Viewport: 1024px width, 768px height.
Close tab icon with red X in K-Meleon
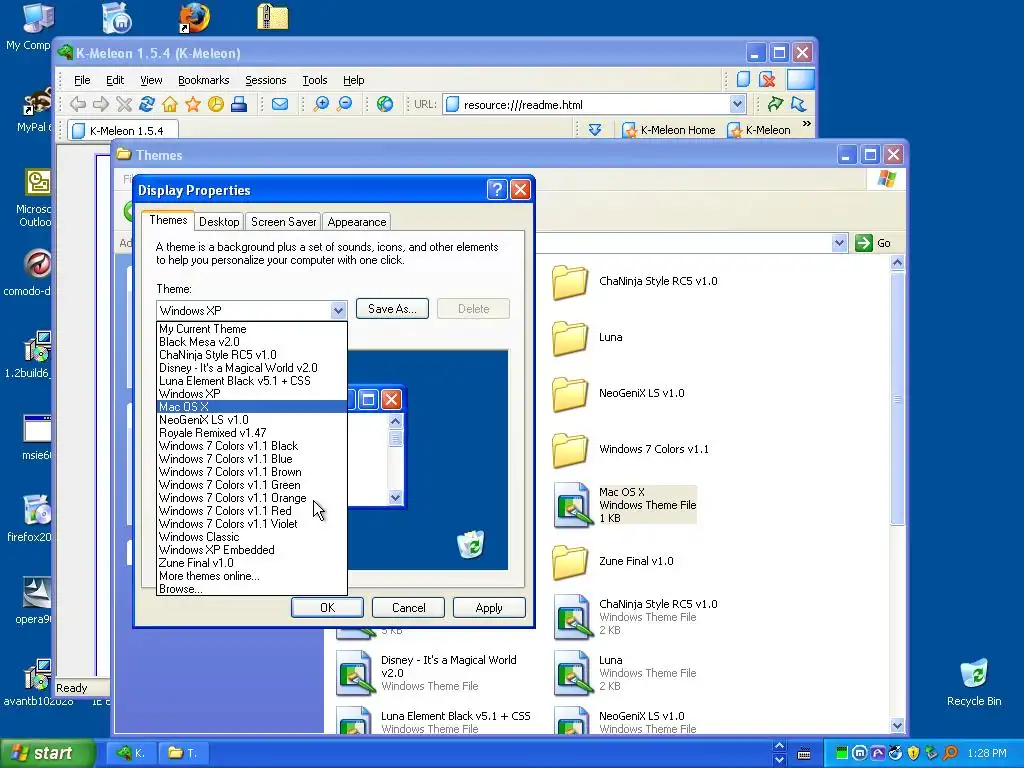[x=767, y=80]
